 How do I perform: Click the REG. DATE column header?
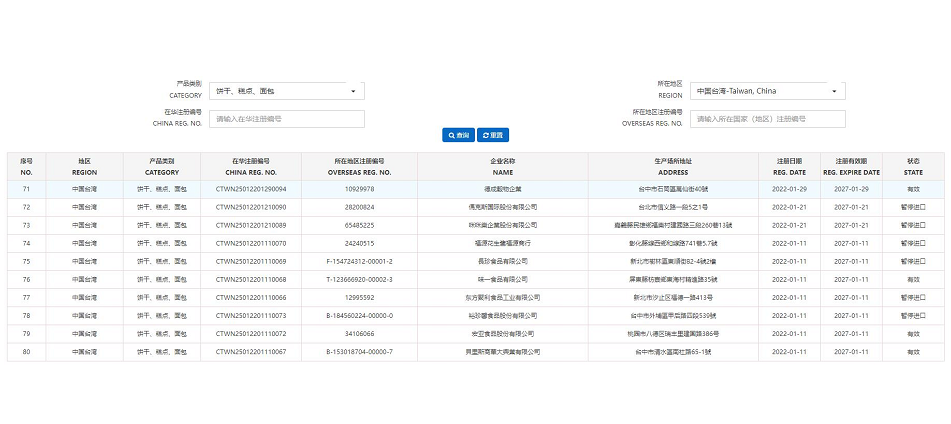788,166
